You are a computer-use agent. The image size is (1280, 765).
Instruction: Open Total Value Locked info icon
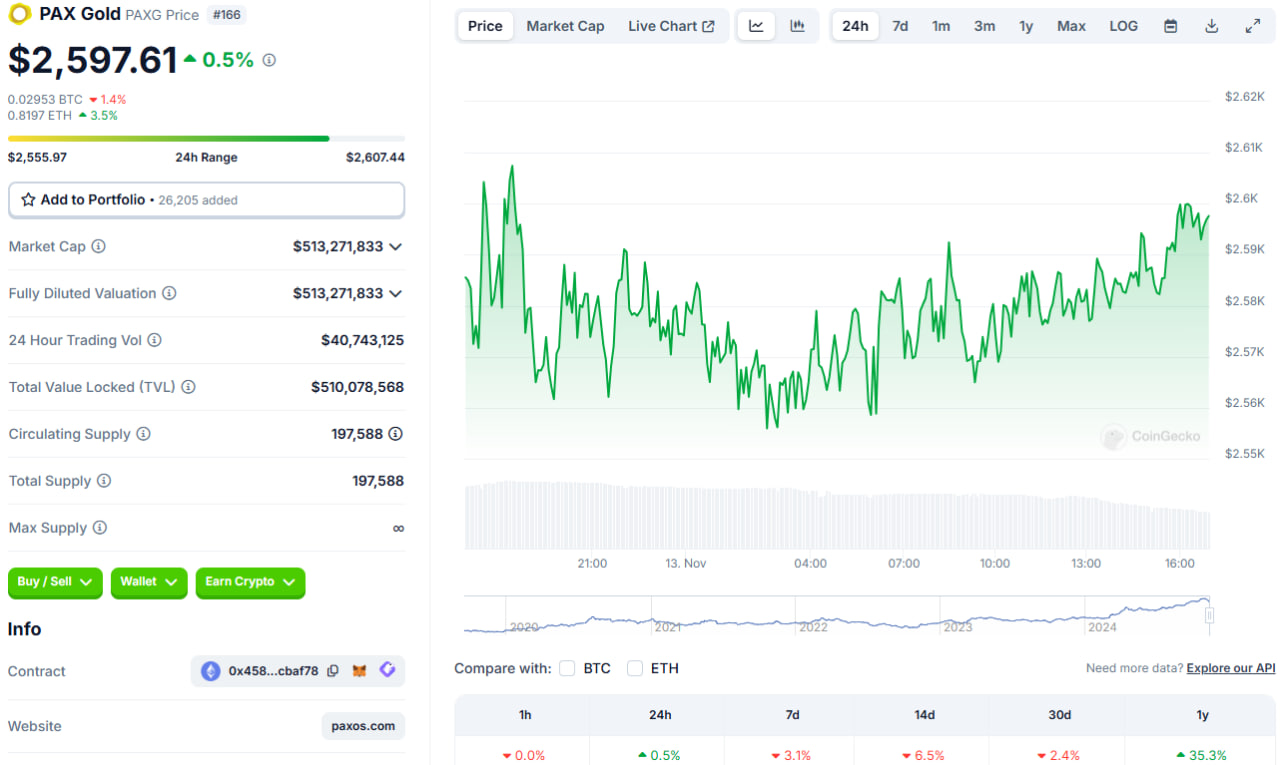point(188,387)
